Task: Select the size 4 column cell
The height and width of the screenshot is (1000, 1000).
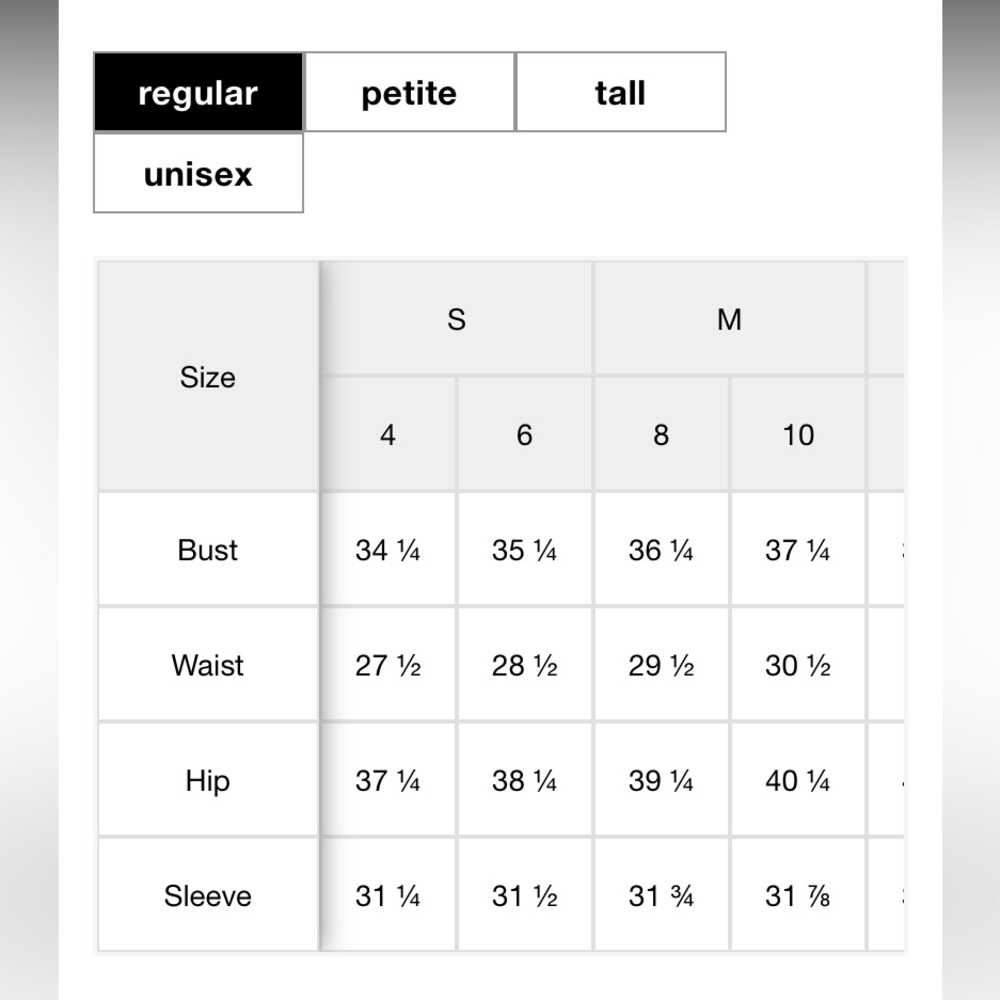Action: (388, 435)
